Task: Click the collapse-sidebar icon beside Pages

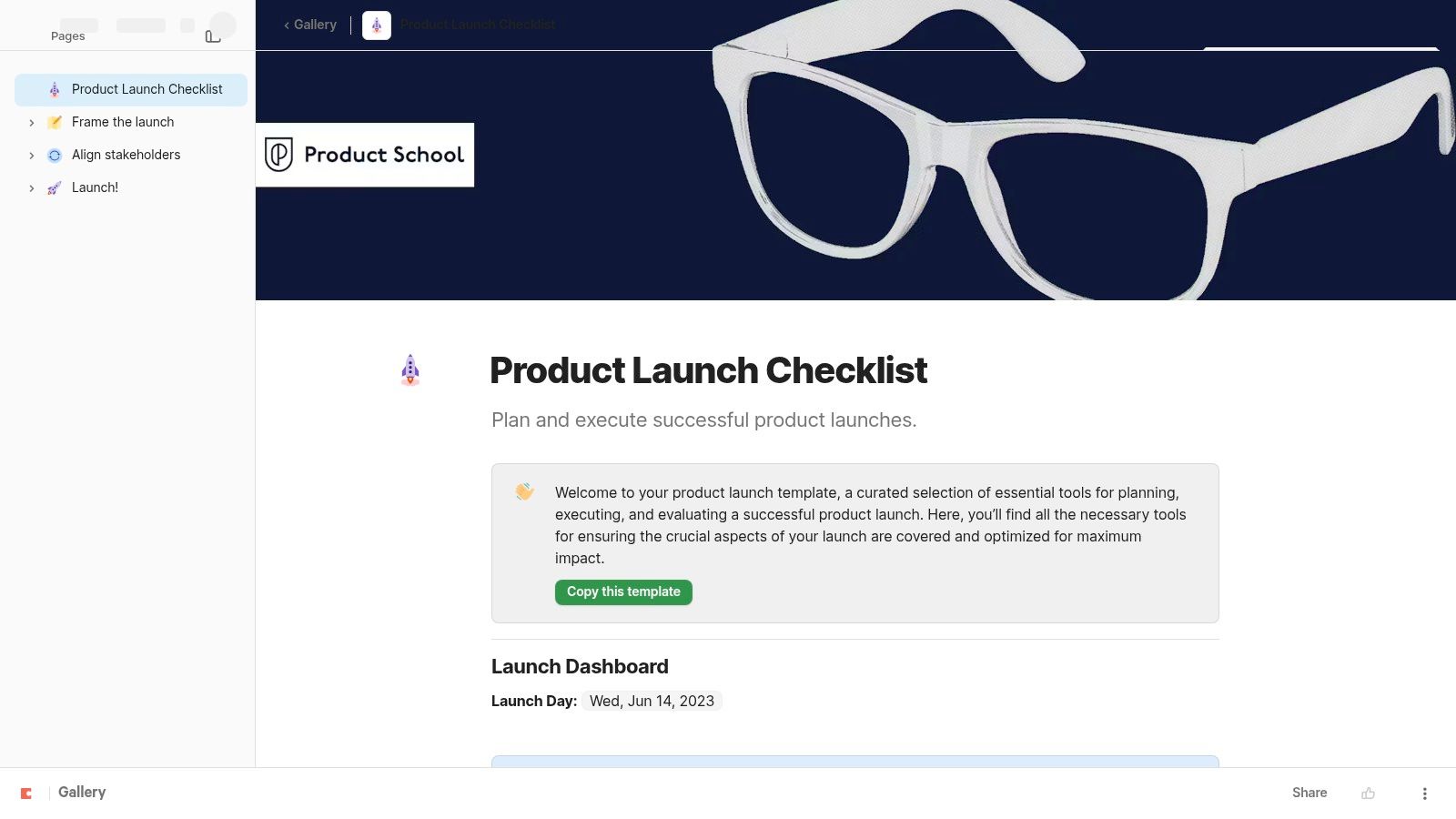Action: (x=212, y=35)
